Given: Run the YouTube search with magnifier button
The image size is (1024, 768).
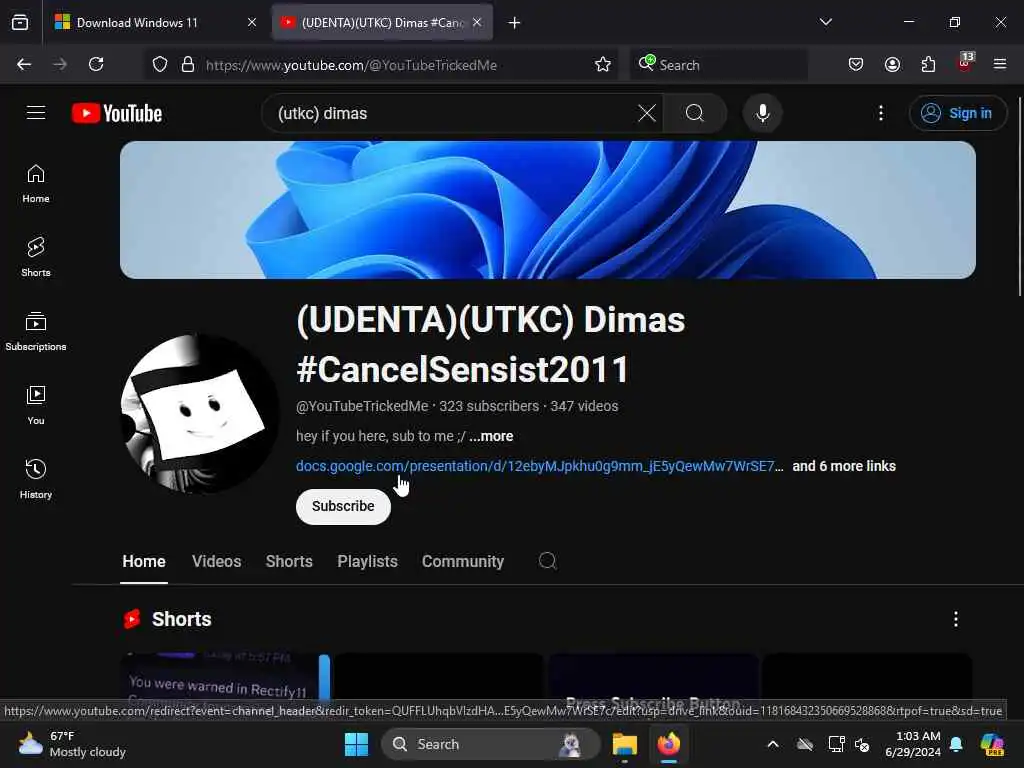Looking at the screenshot, I should (695, 113).
